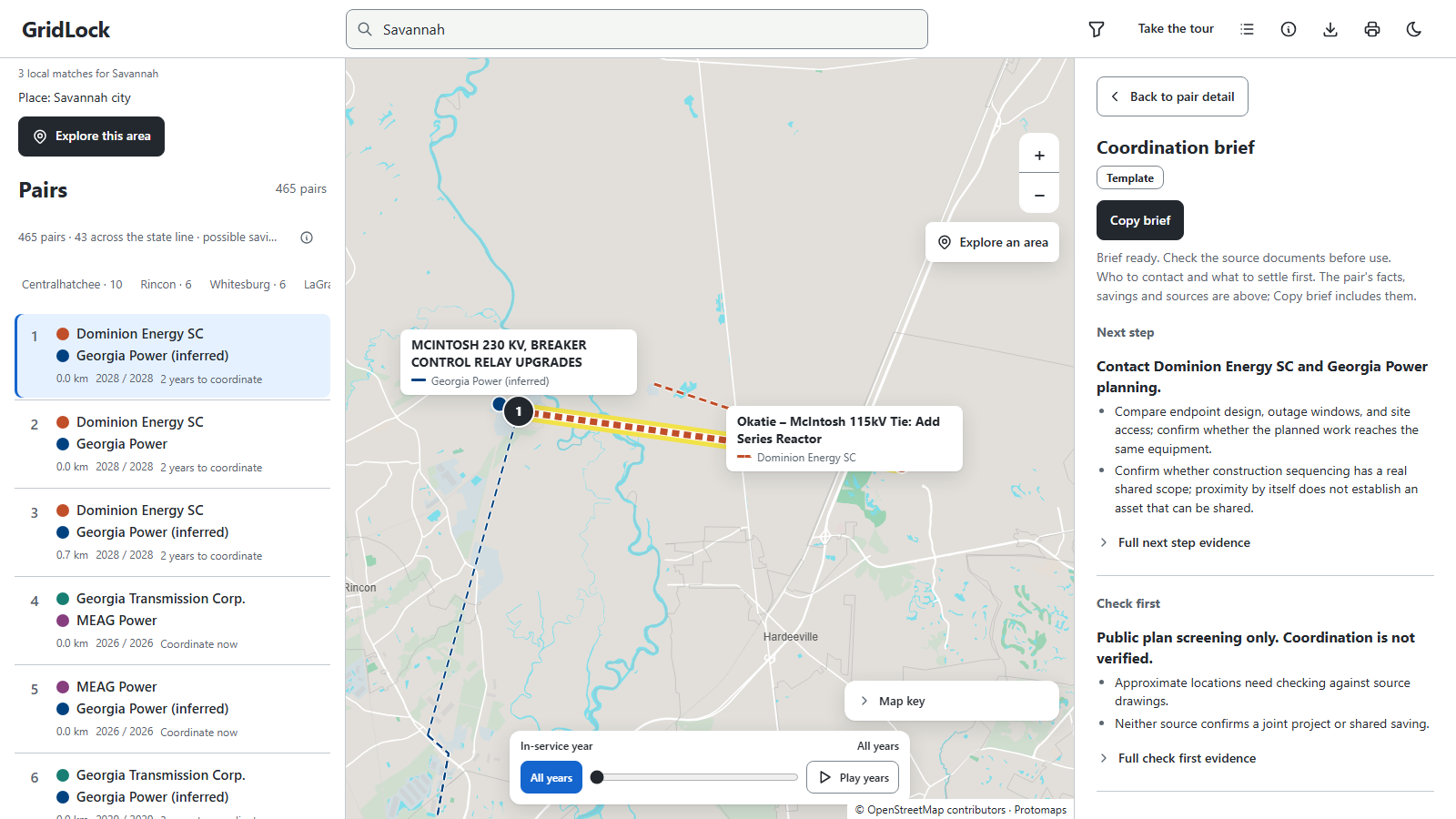
Task: Toggle the All years filter button
Action: 551,778
